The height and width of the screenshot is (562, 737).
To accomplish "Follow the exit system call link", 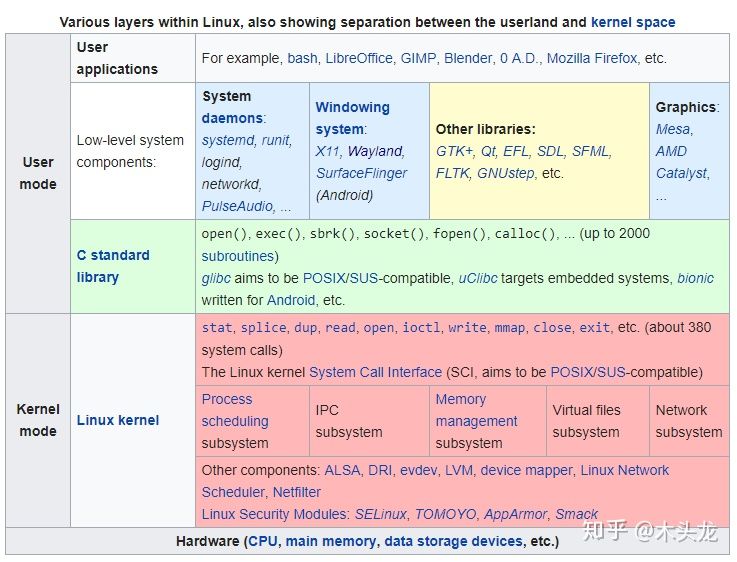I will pyautogui.click(x=595, y=328).
